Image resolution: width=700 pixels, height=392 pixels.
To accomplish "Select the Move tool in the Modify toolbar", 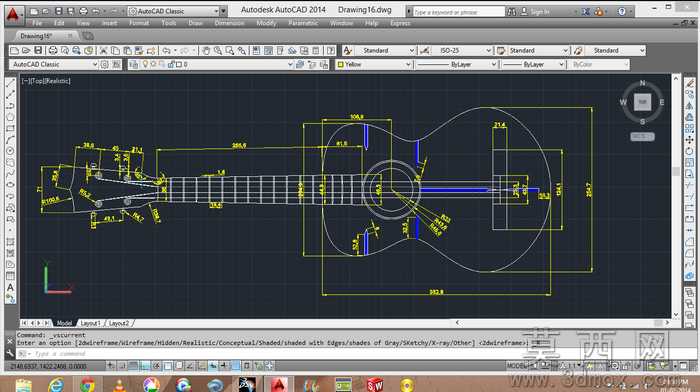I will 690,140.
